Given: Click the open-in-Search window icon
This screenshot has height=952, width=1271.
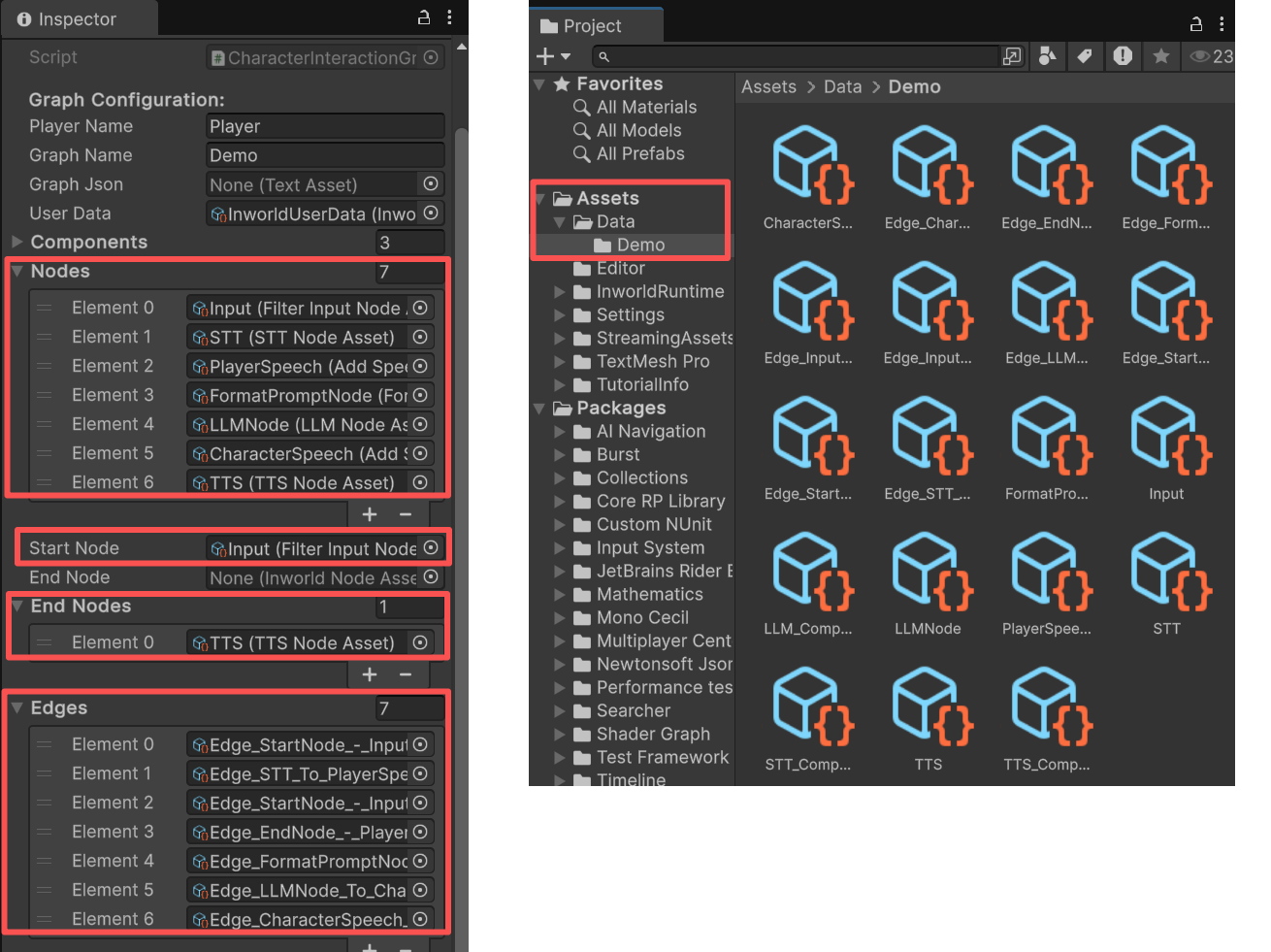Looking at the screenshot, I should pos(1012,56).
